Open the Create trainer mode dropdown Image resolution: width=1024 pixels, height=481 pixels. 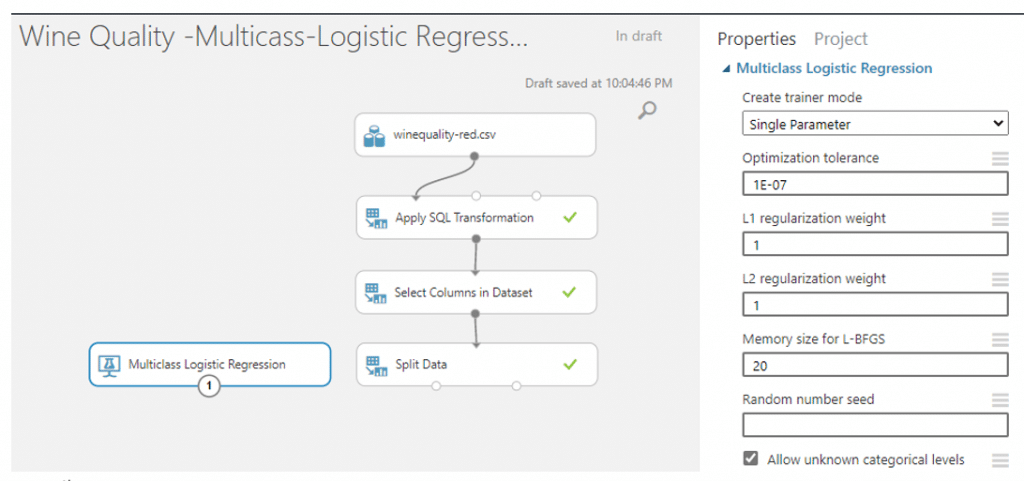875,123
